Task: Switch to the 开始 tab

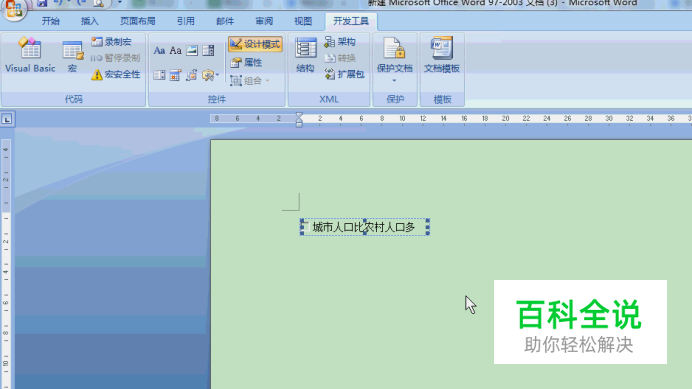Action: click(x=51, y=21)
